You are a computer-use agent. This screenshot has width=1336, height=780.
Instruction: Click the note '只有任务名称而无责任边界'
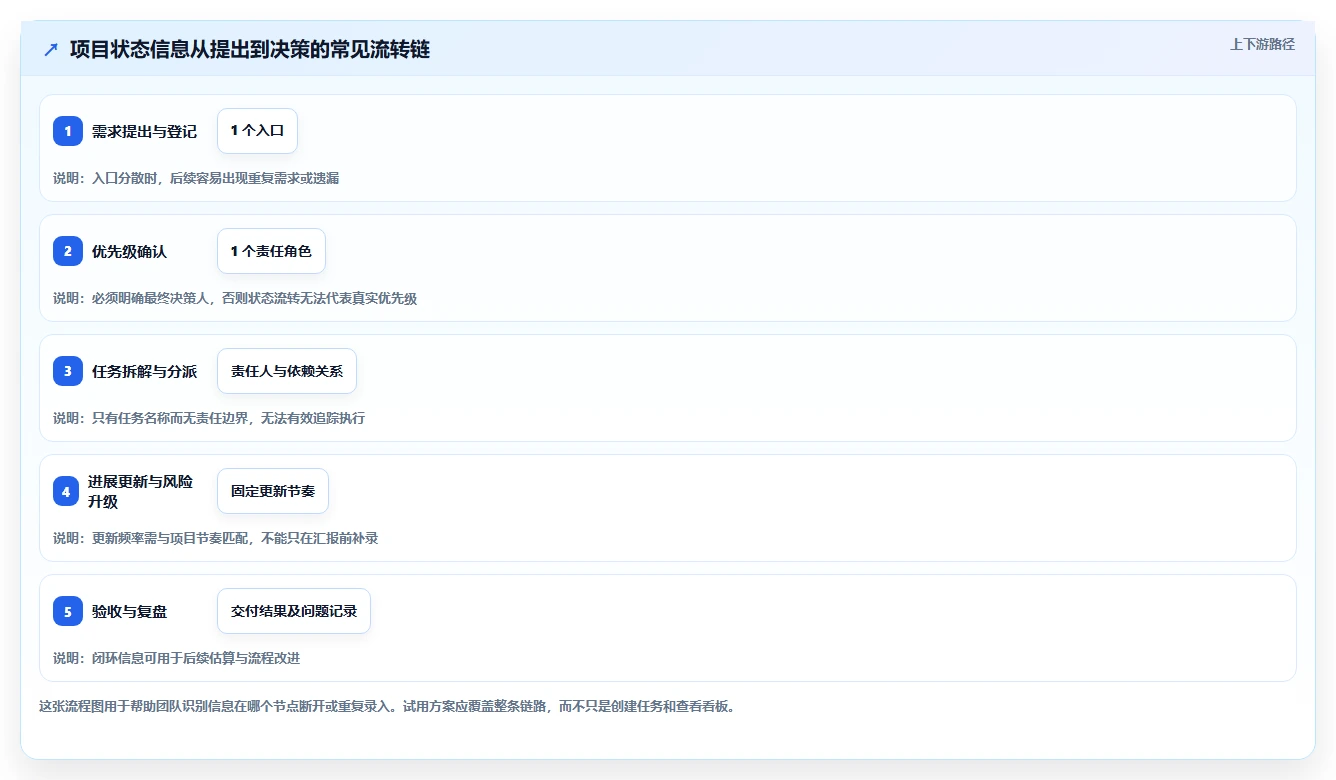click(209, 418)
